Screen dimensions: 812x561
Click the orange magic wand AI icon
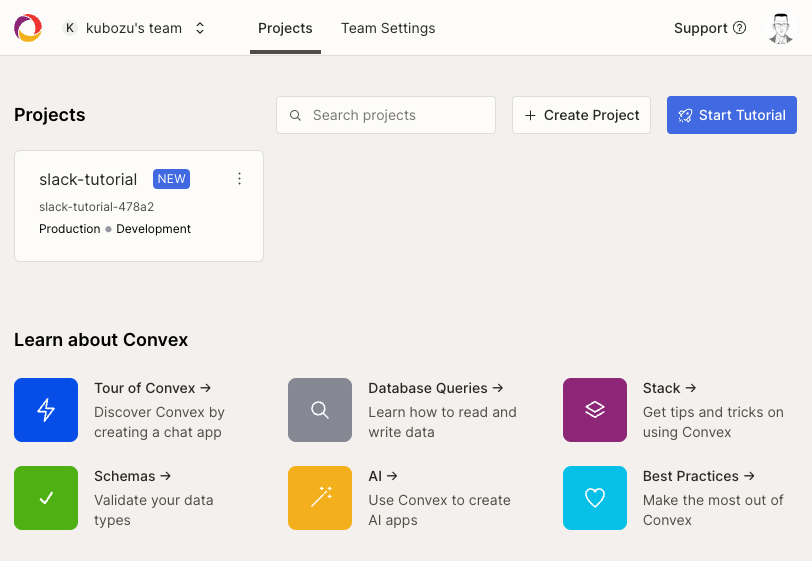320,498
